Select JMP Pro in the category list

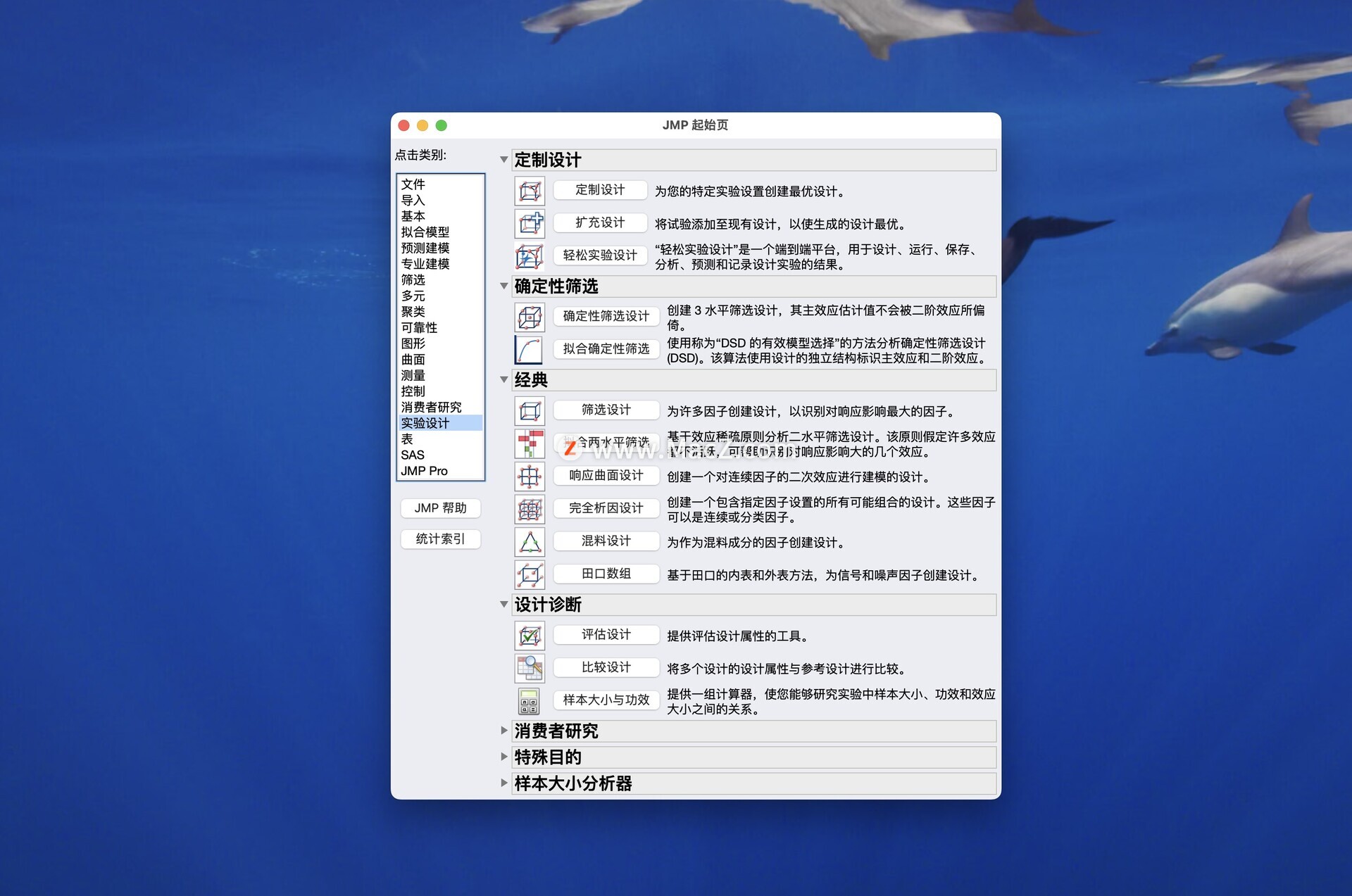coord(441,471)
